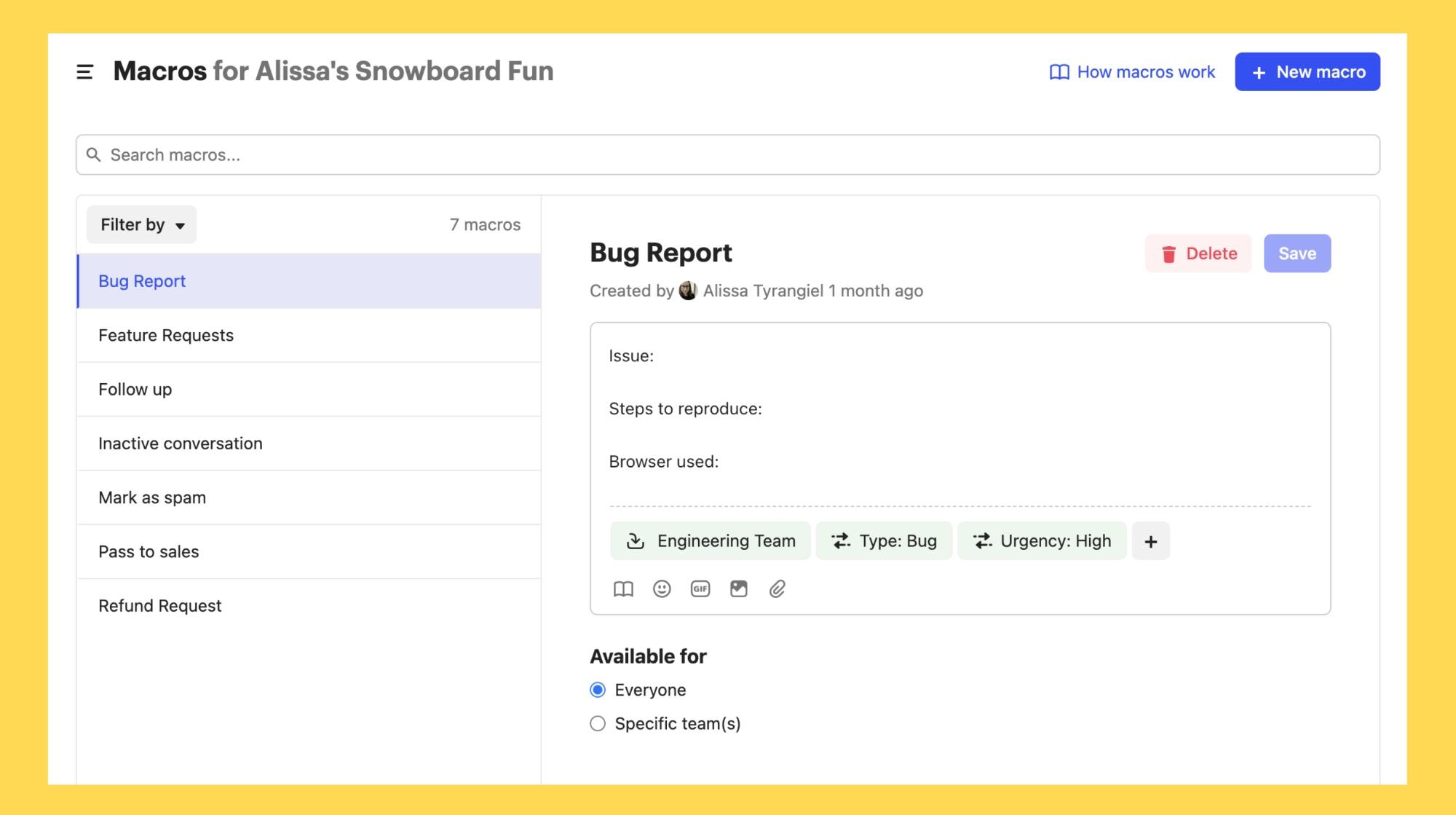
Task: Create a New macro
Action: click(x=1307, y=71)
